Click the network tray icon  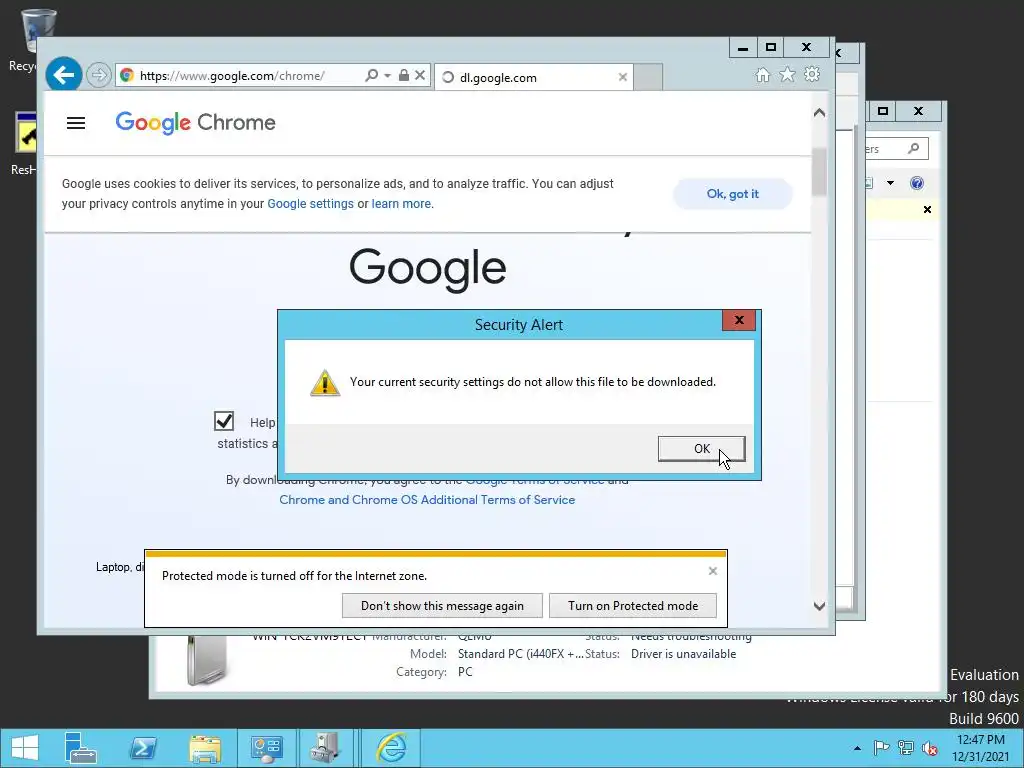(x=906, y=748)
